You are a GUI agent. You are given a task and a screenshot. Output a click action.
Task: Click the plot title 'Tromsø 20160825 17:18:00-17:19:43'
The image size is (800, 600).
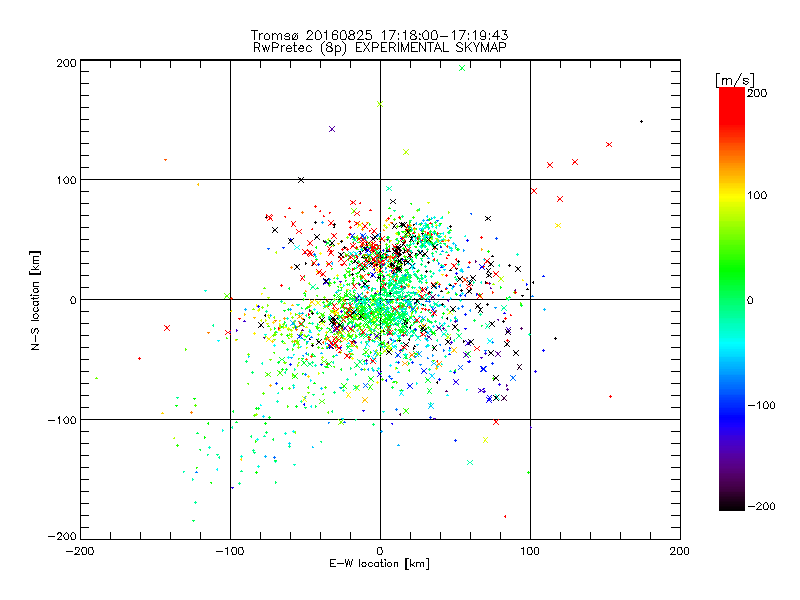pyautogui.click(x=379, y=35)
